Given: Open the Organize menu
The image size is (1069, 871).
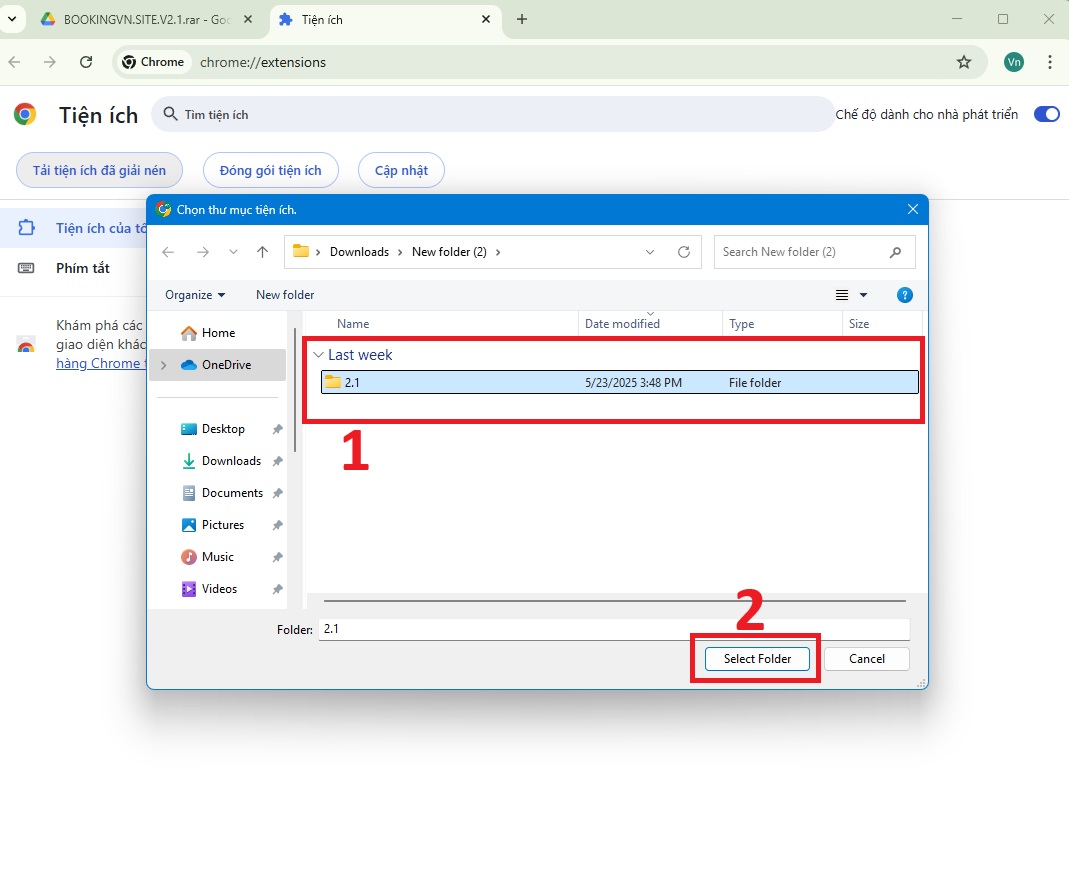Looking at the screenshot, I should point(195,295).
